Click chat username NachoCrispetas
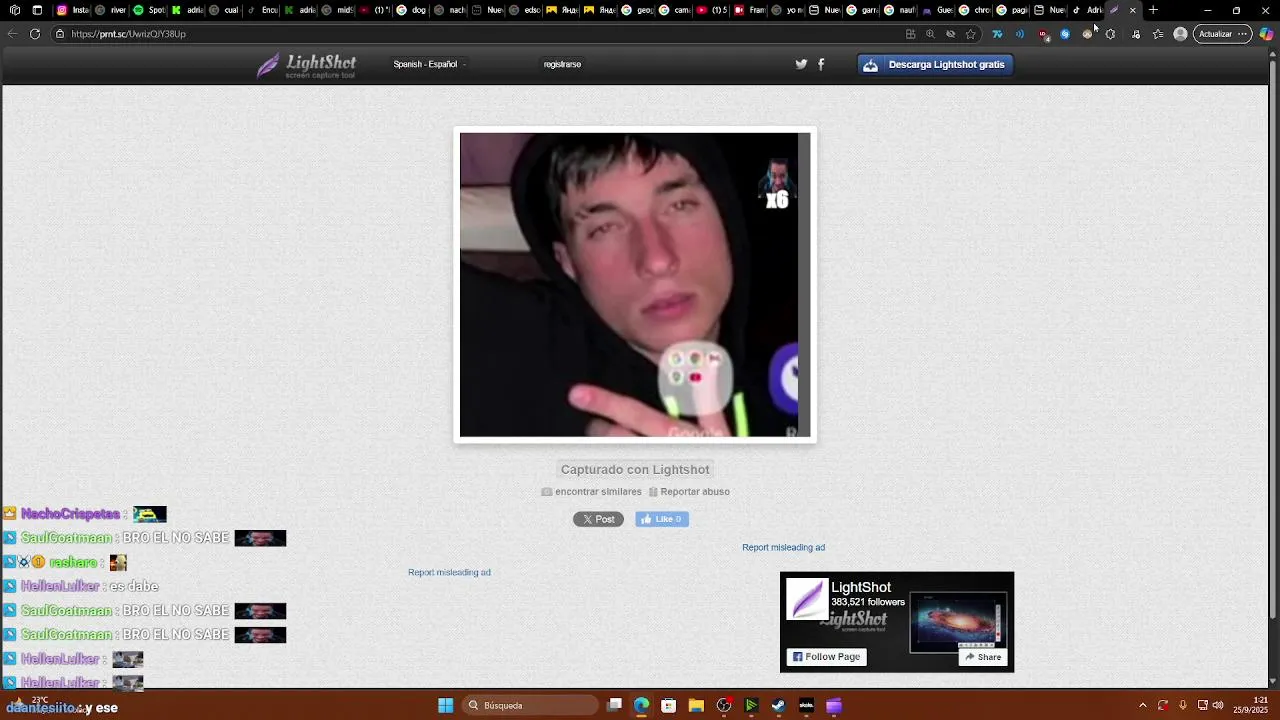Image resolution: width=1280 pixels, height=720 pixels. 70,514
